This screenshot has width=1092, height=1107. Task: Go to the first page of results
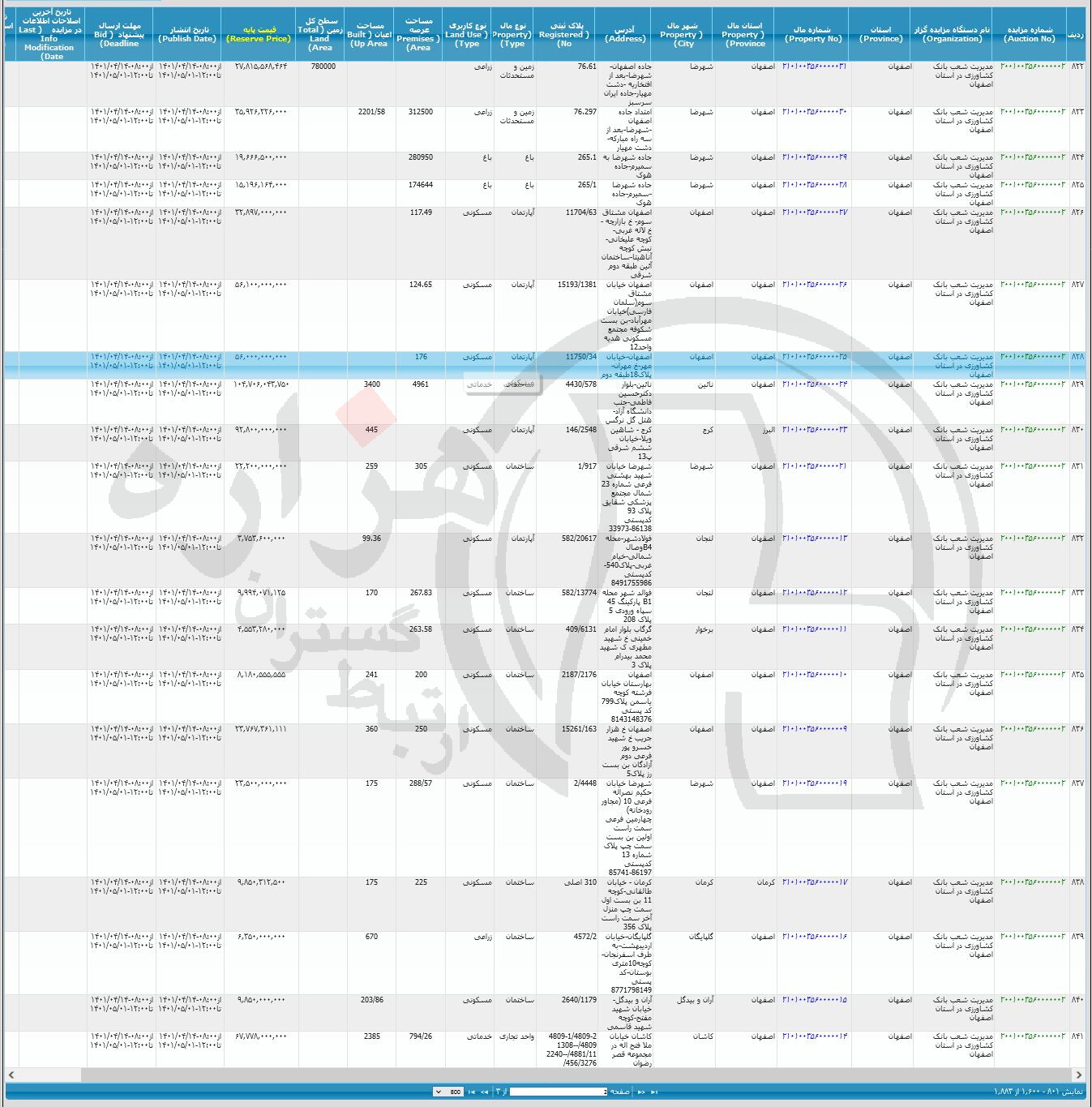coord(654,1092)
